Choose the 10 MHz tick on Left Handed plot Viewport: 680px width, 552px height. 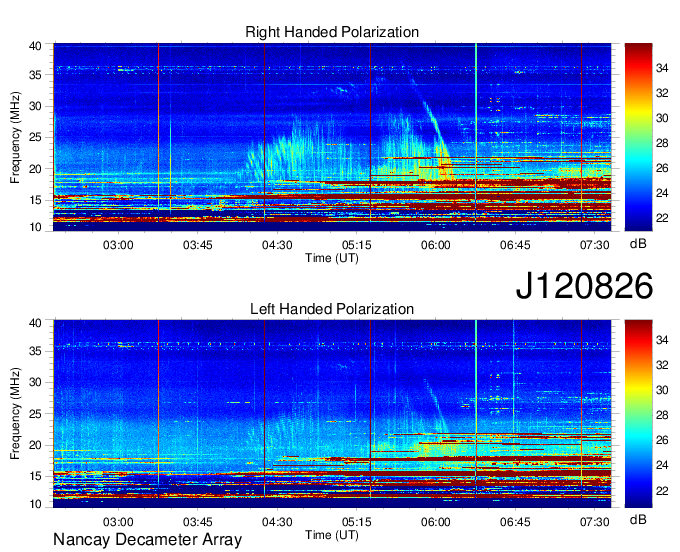pyautogui.click(x=36, y=504)
